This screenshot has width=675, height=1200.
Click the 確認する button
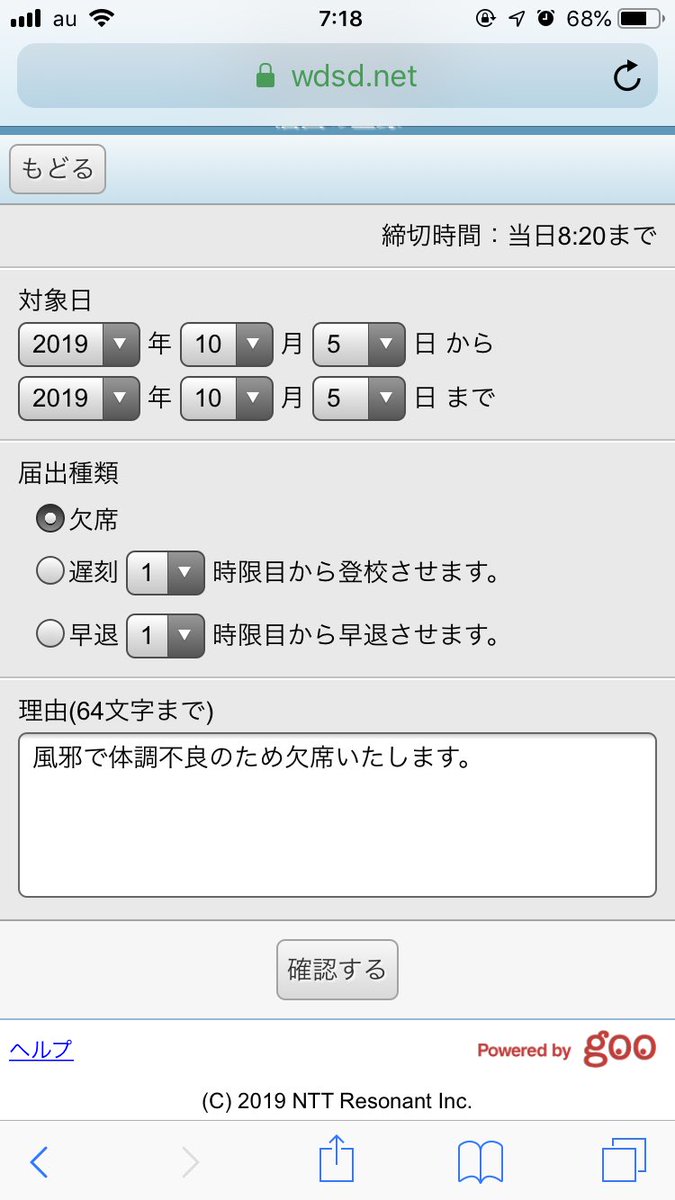pos(337,969)
